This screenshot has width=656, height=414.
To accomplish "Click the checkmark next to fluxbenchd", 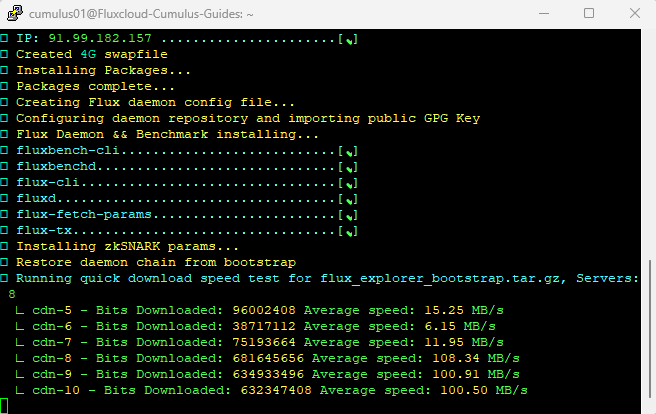I will pos(348,168).
